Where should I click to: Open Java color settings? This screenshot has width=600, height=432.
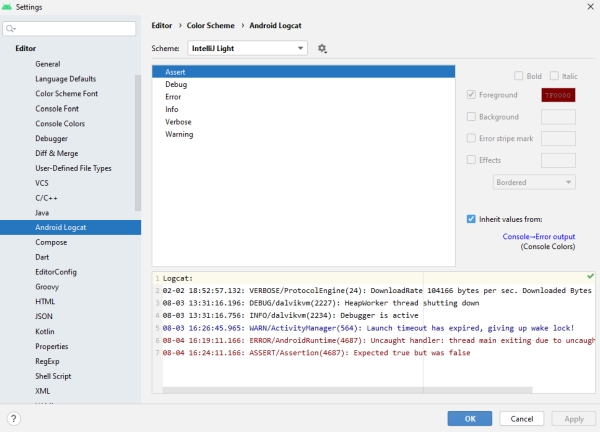42,213
